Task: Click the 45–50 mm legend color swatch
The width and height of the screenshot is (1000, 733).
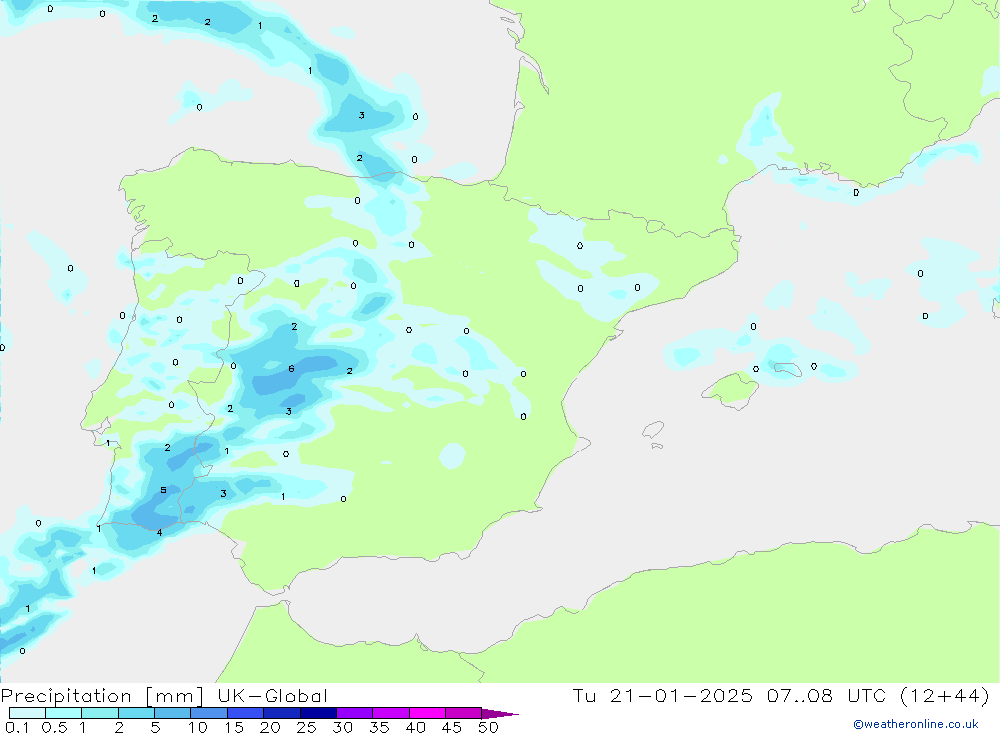Action: 464,713
